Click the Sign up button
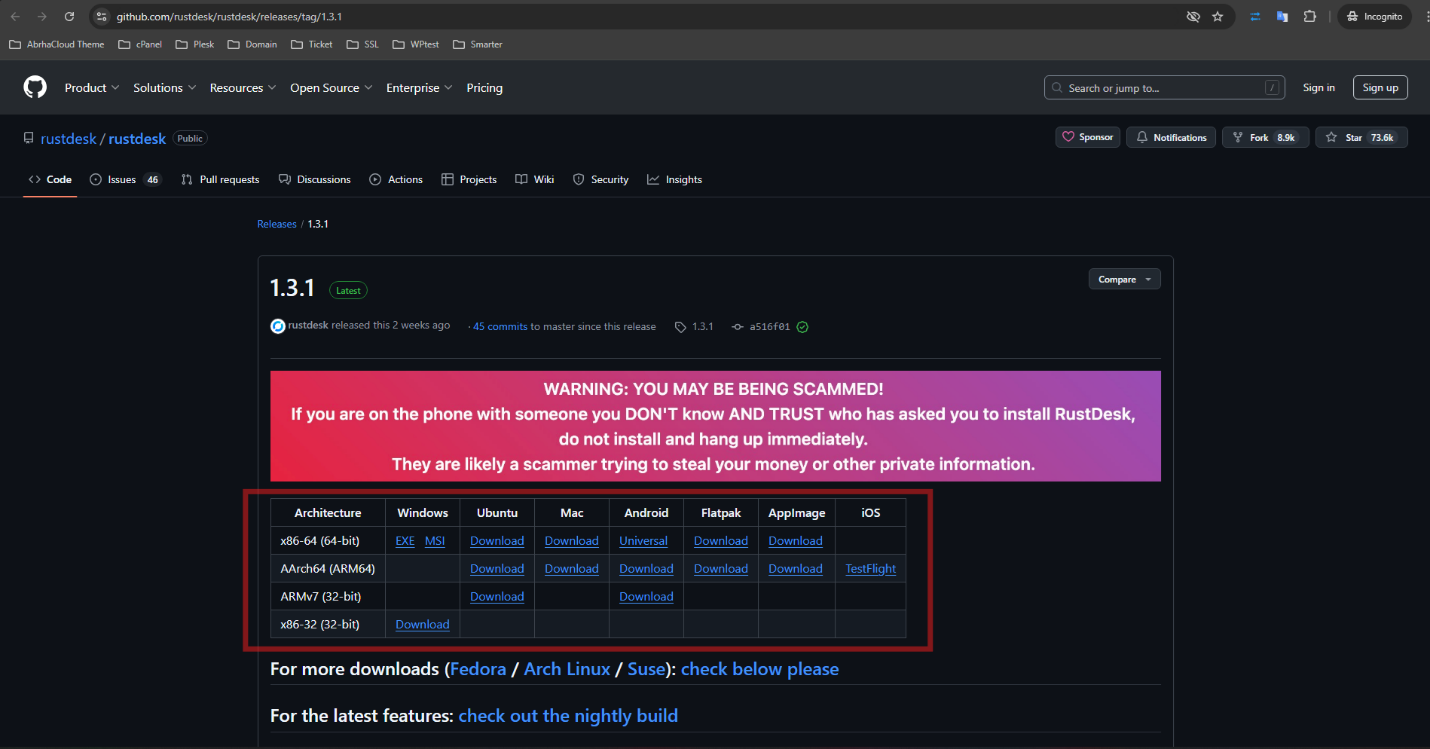 1380,88
